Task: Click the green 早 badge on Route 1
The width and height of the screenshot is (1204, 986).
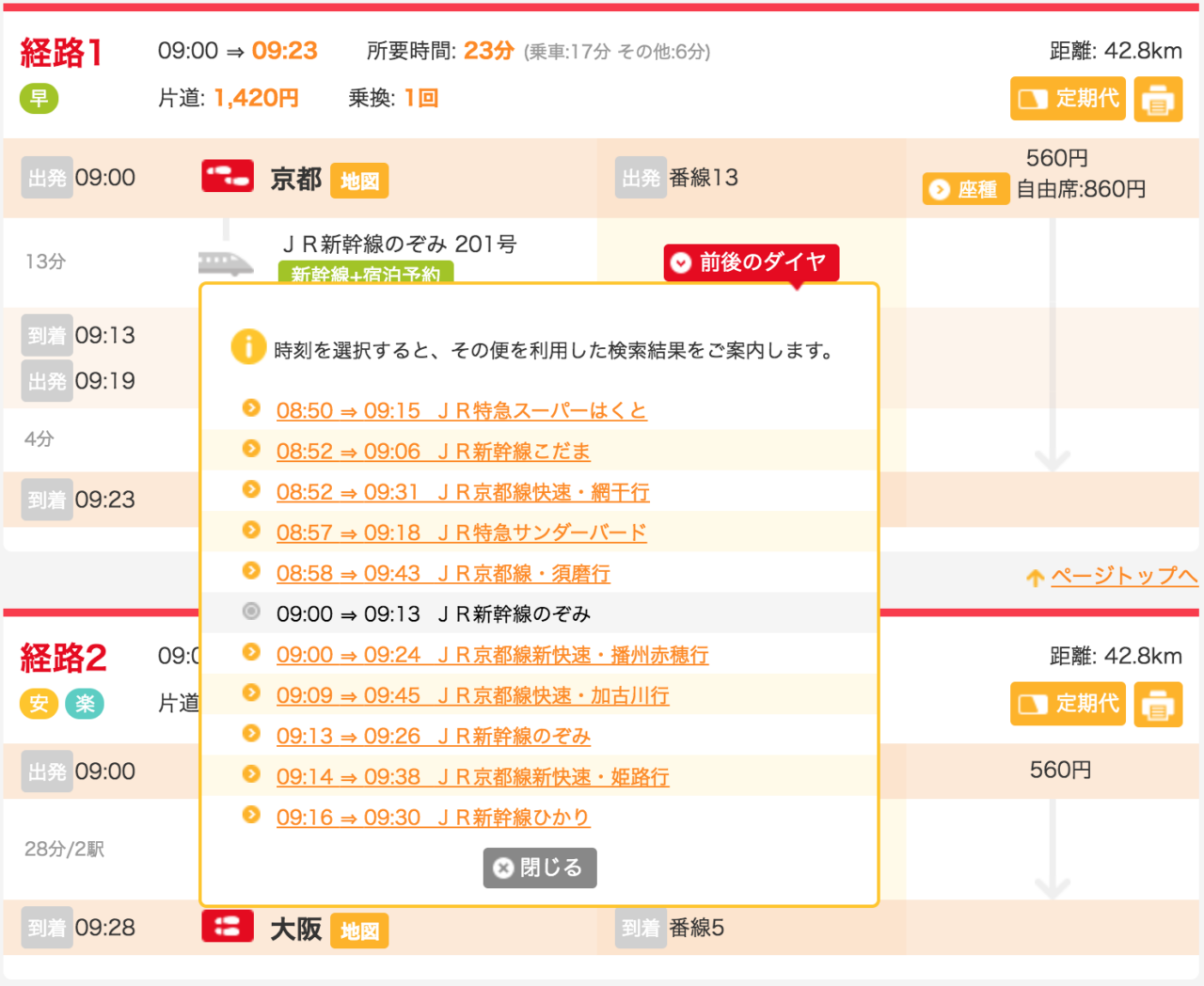Action: [39, 98]
